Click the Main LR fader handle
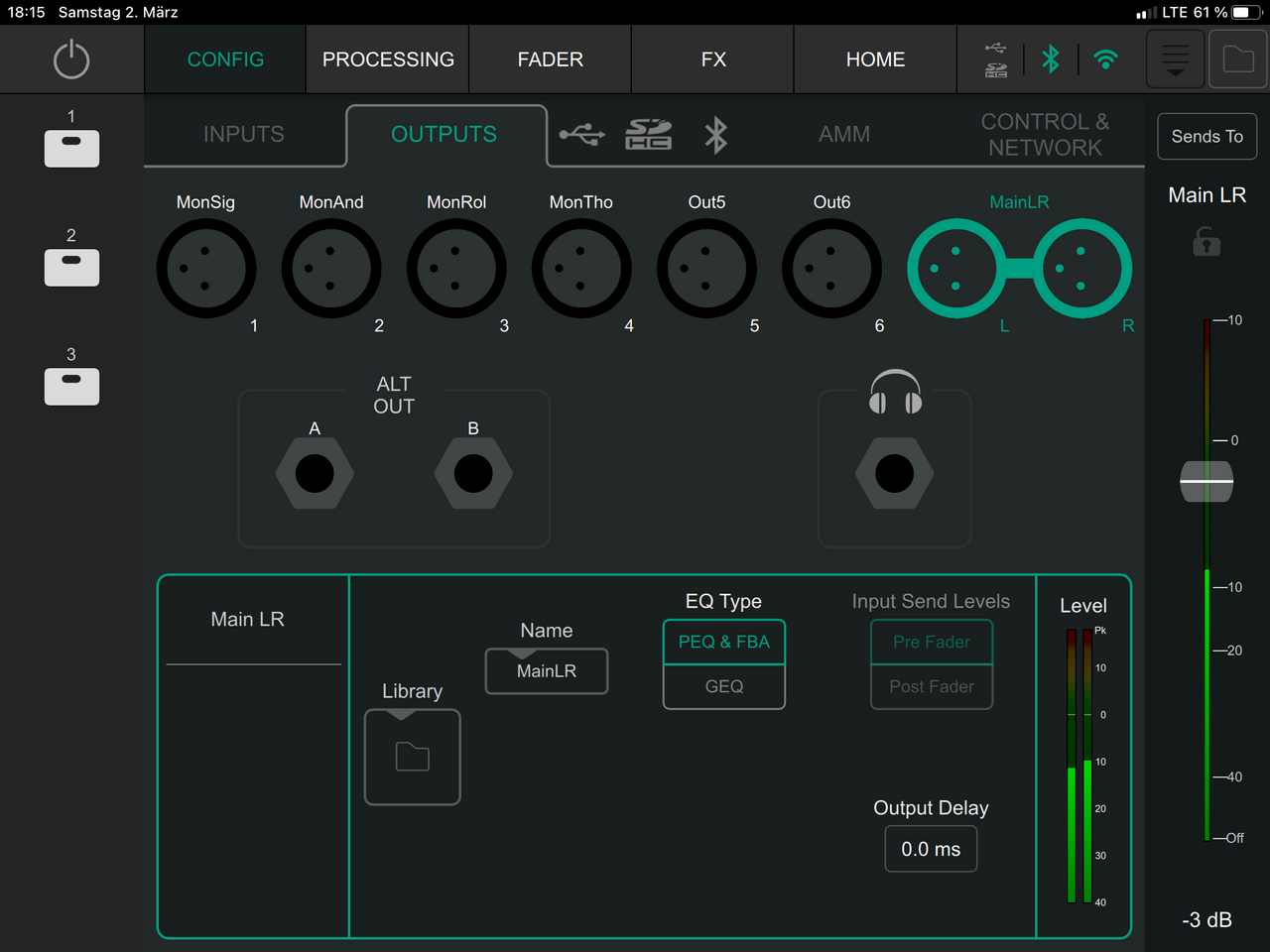 (x=1206, y=481)
